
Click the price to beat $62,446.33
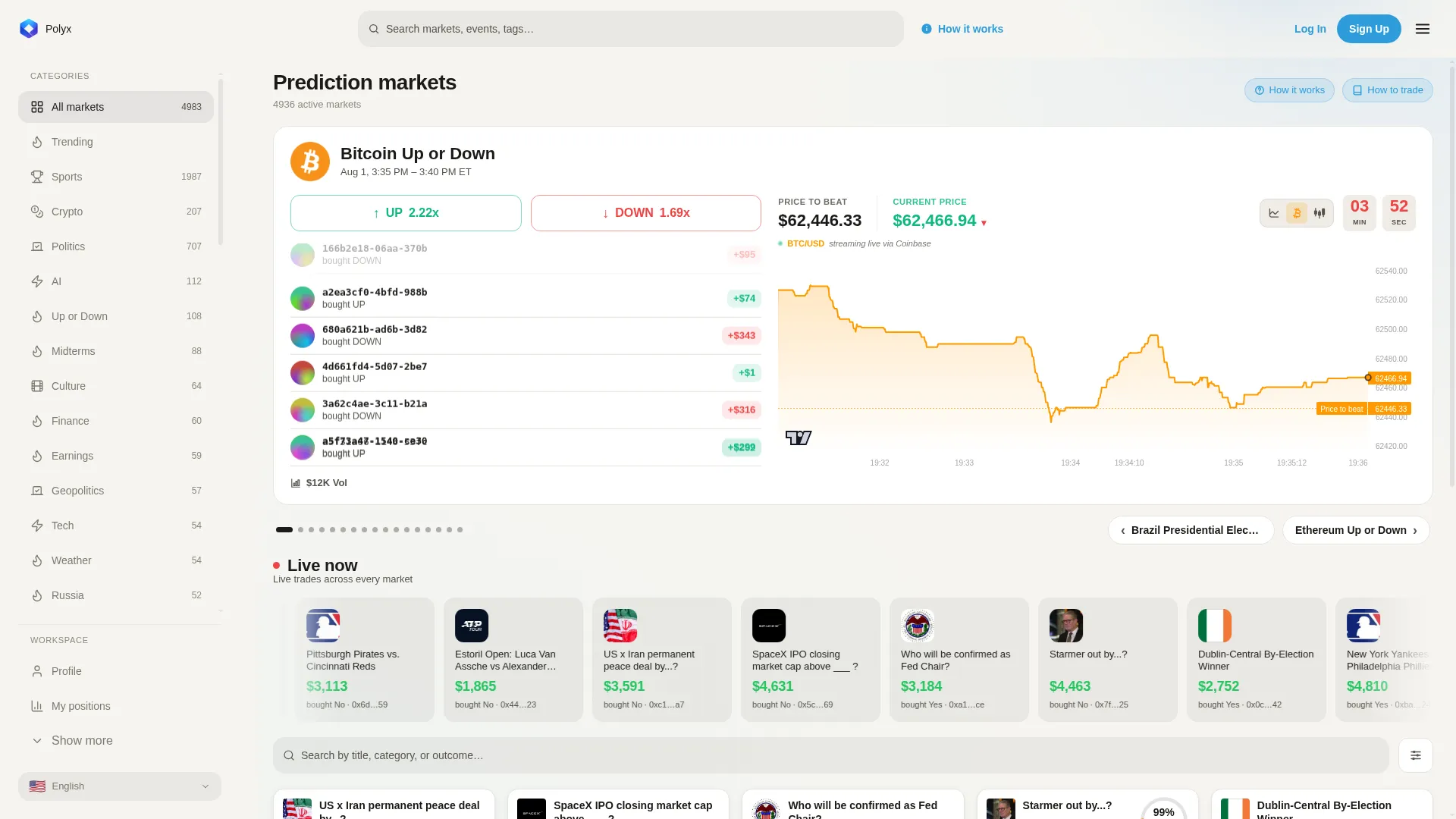click(x=820, y=221)
